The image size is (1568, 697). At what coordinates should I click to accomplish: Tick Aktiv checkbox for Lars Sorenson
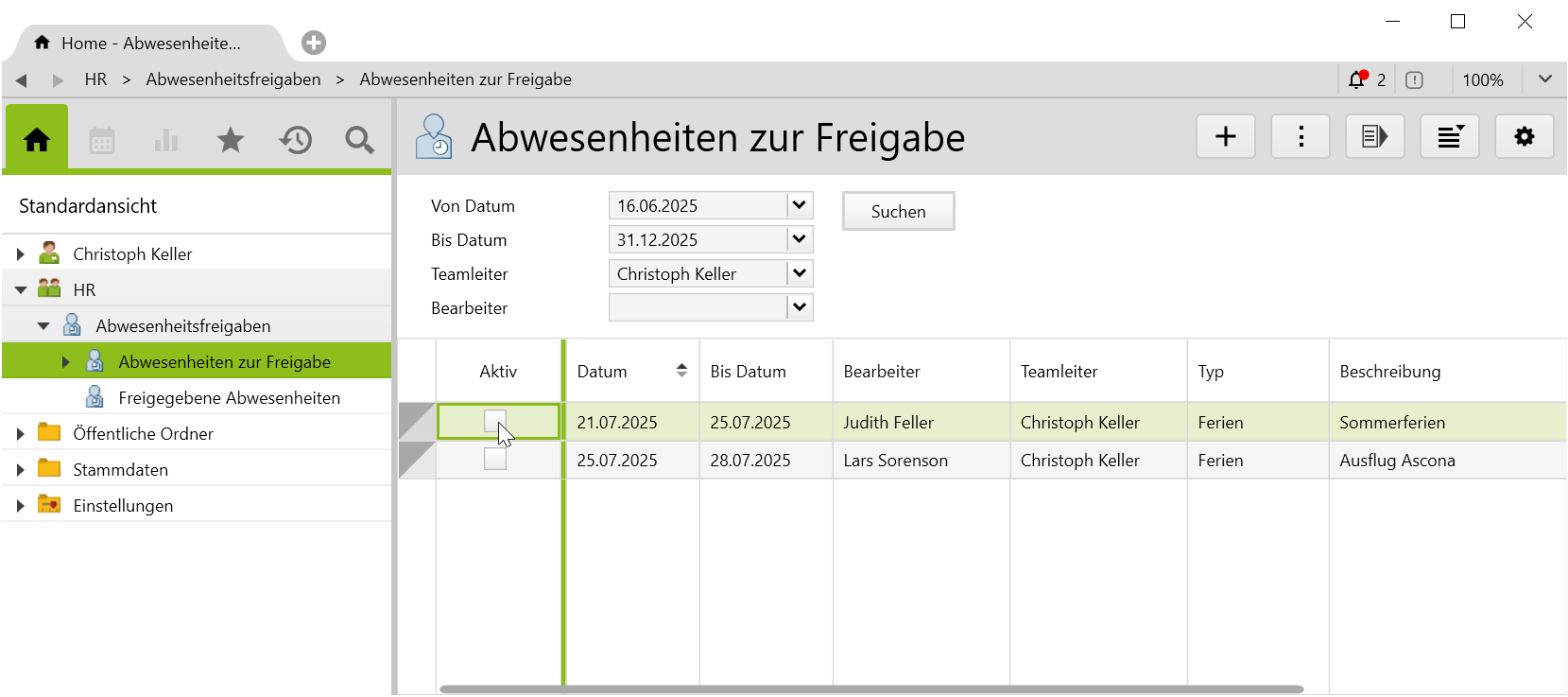[494, 460]
